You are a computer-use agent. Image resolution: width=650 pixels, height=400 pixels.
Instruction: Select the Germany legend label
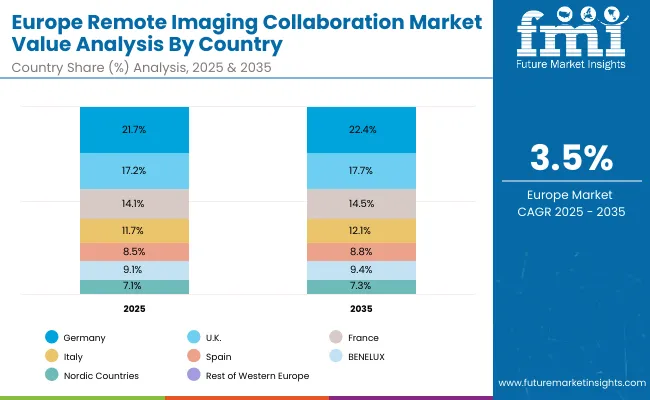point(85,338)
